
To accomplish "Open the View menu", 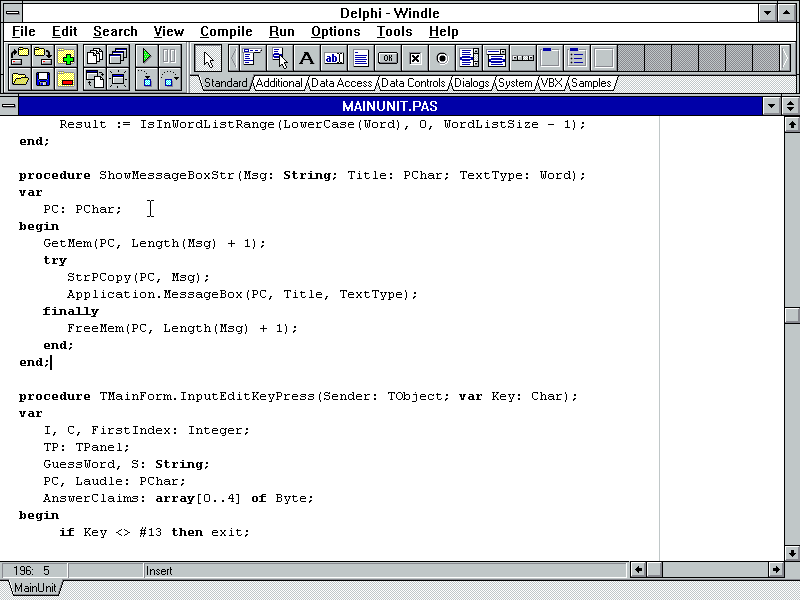I will [x=168, y=32].
